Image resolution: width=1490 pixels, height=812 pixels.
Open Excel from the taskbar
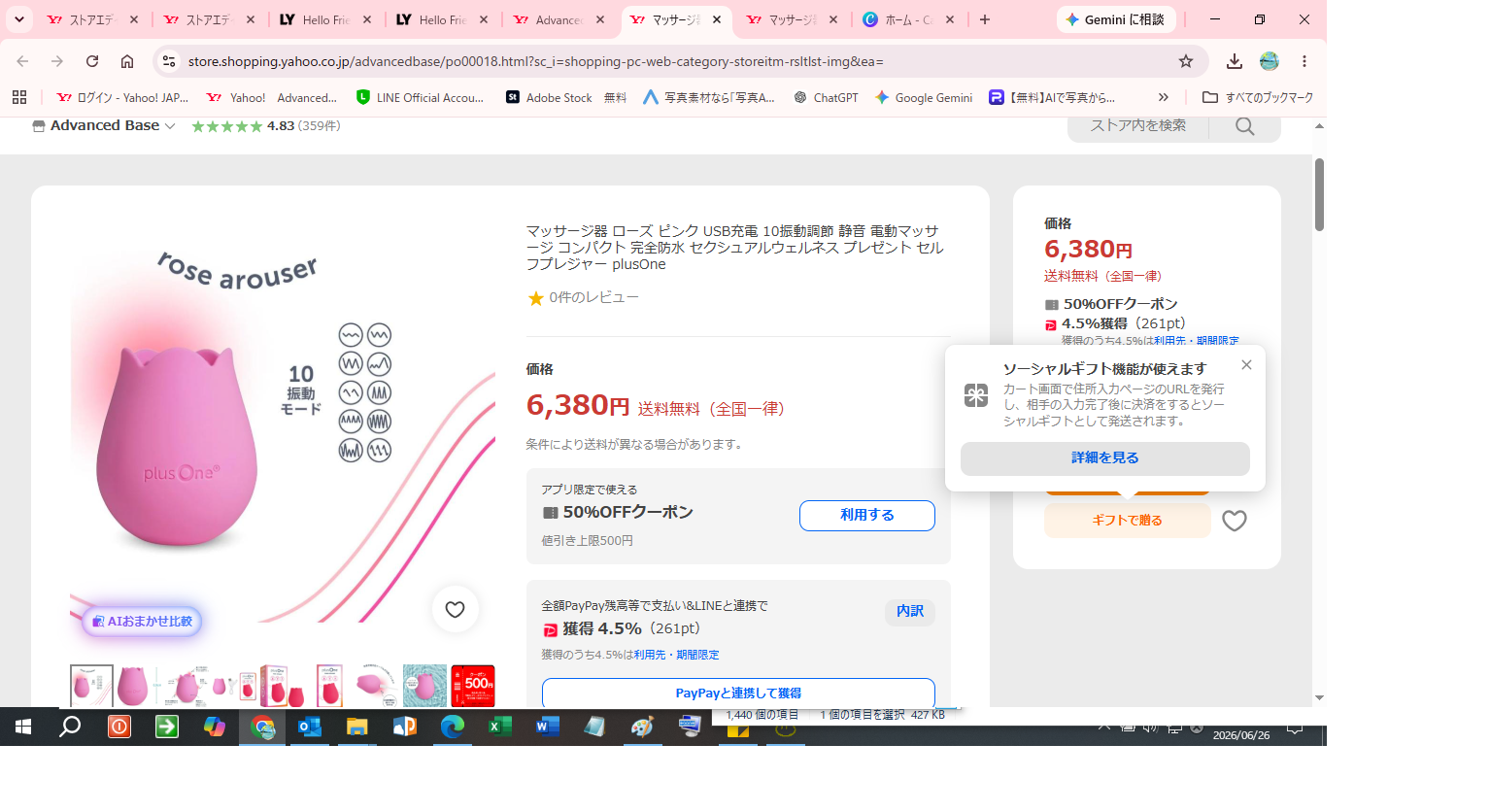point(500,727)
